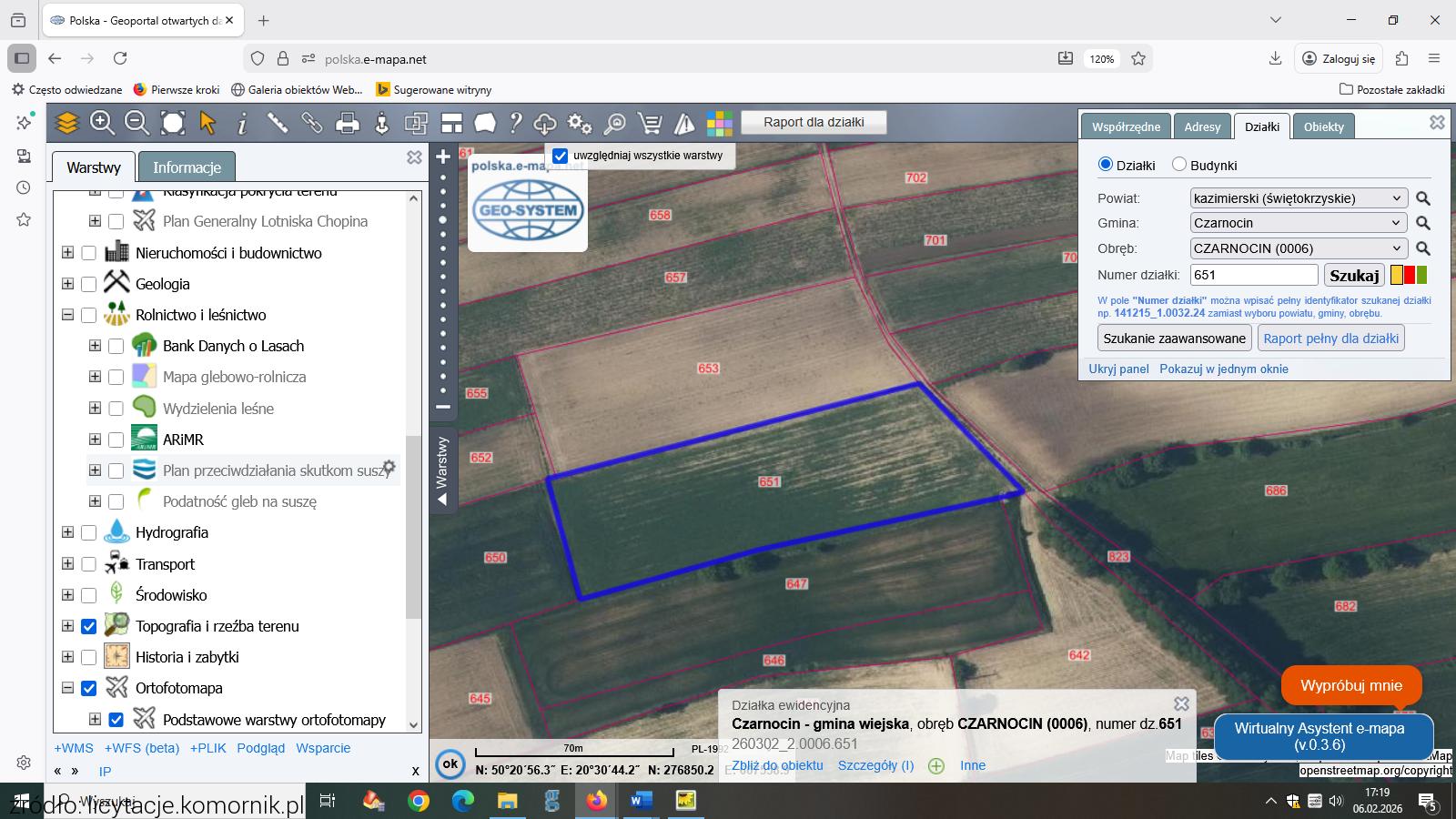Enable the Hydrografia layer checkbox
1456x819 pixels.
click(88, 533)
